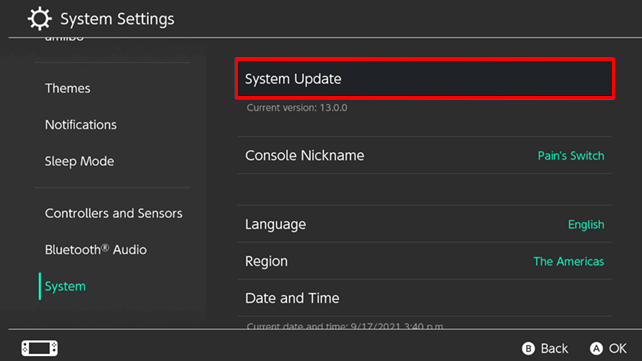Select the System Update option
Screen dimensions: 642x361
point(425,79)
